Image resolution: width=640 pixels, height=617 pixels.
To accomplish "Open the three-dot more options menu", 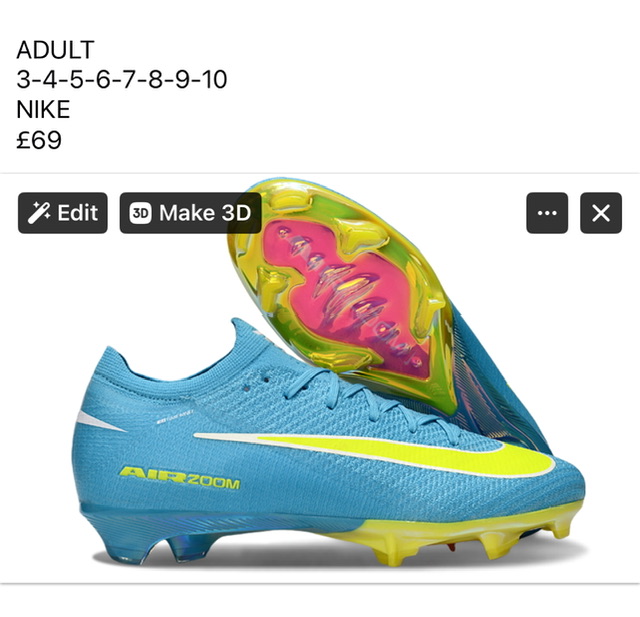I will 547,213.
